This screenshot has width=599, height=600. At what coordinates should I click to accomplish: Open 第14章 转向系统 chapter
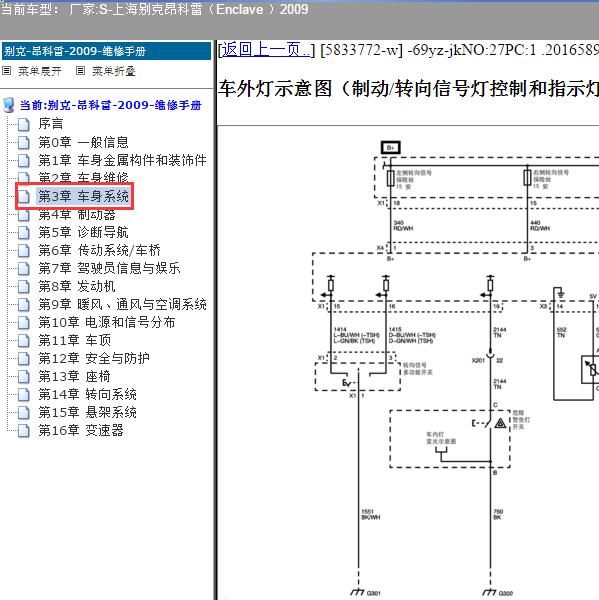click(88, 395)
